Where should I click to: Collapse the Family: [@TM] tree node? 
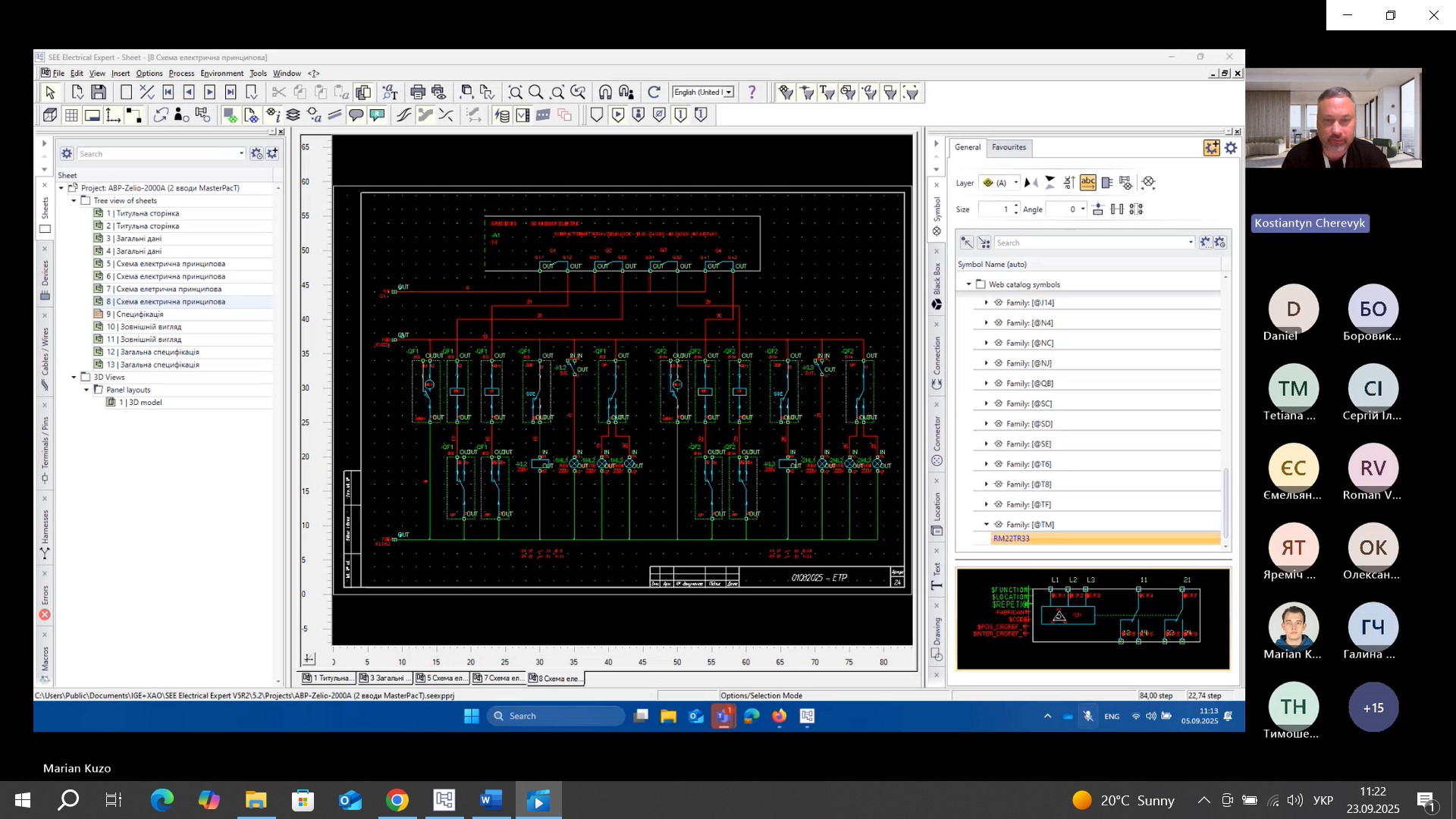coord(986,525)
